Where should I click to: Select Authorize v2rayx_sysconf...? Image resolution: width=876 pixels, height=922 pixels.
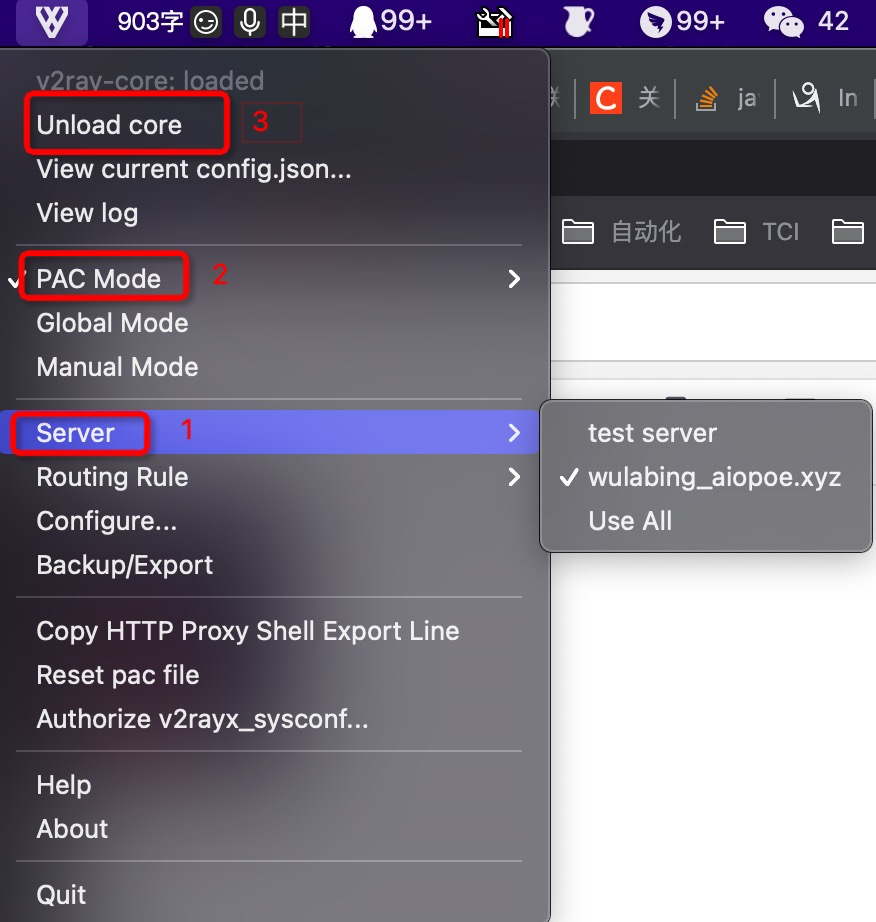pyautogui.click(x=269, y=719)
